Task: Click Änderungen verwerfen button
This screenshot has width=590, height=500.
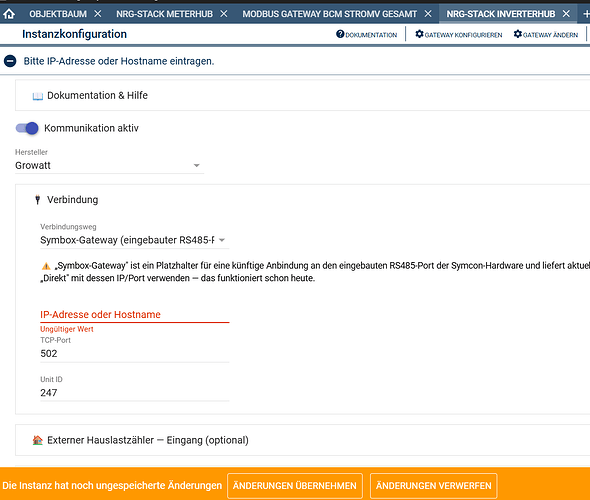Action: [433, 486]
